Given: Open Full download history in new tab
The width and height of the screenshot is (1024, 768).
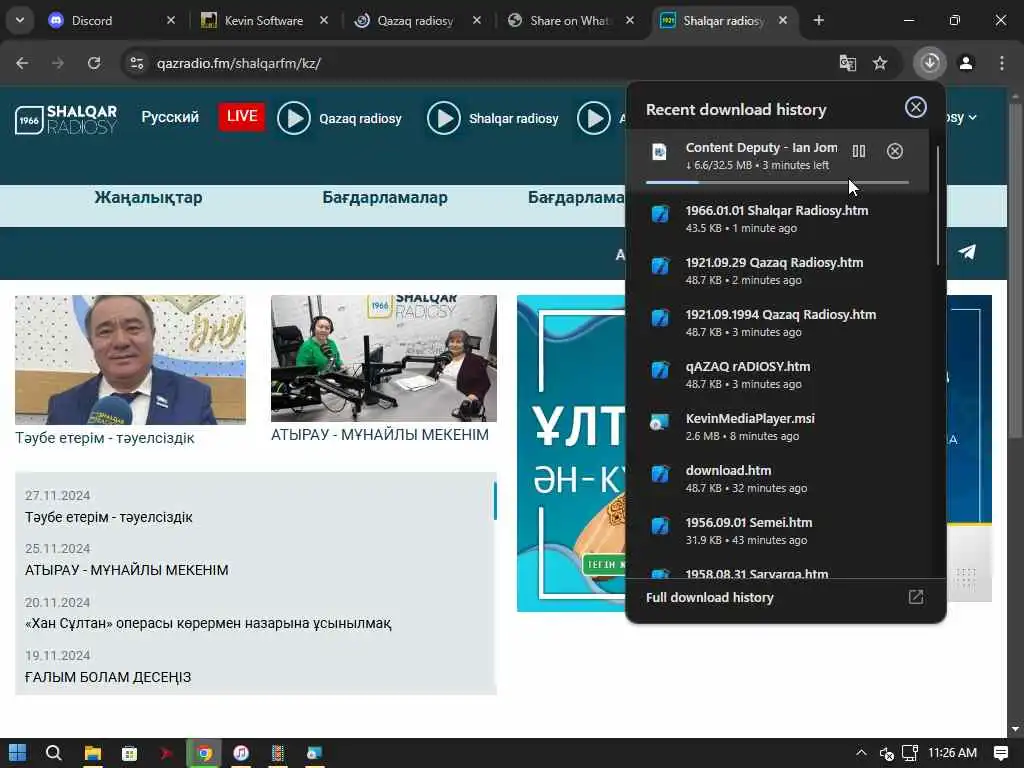Looking at the screenshot, I should coord(916,597).
